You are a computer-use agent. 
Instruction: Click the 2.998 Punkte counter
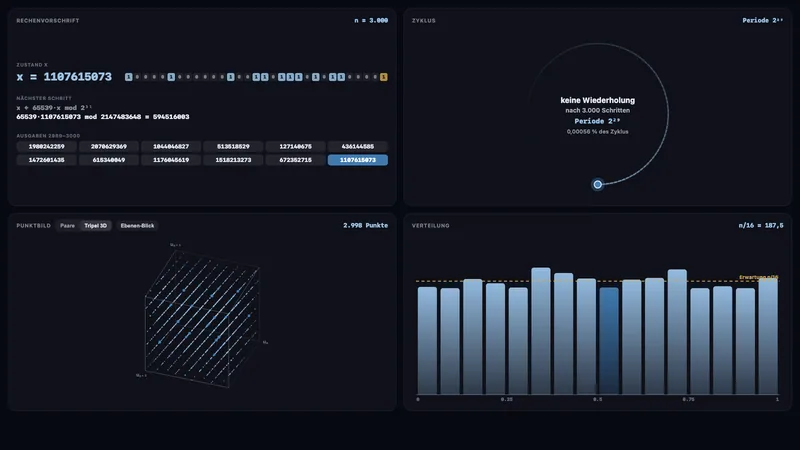365,226
